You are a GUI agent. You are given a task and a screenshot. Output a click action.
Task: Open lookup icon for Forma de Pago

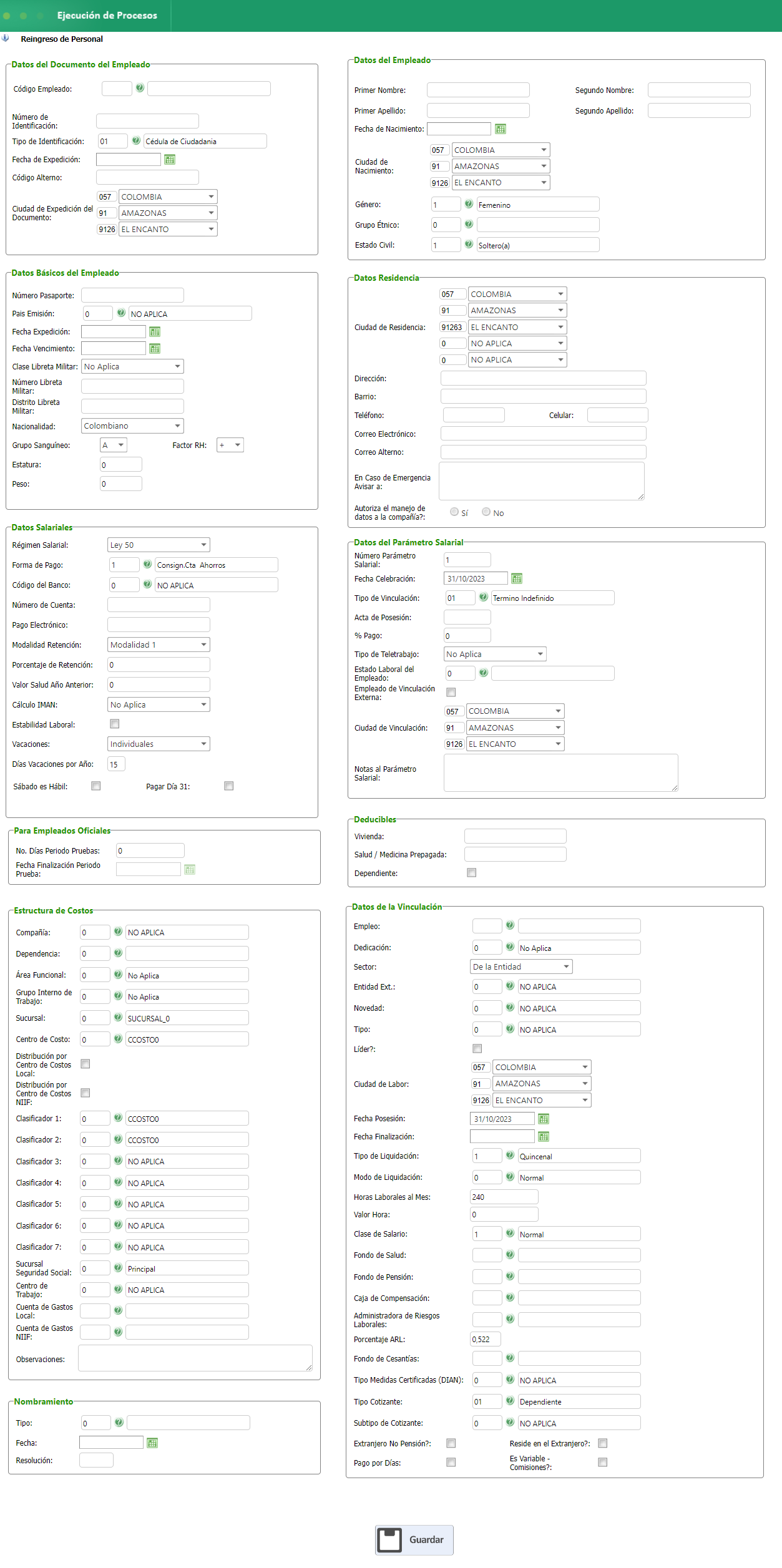point(147,564)
